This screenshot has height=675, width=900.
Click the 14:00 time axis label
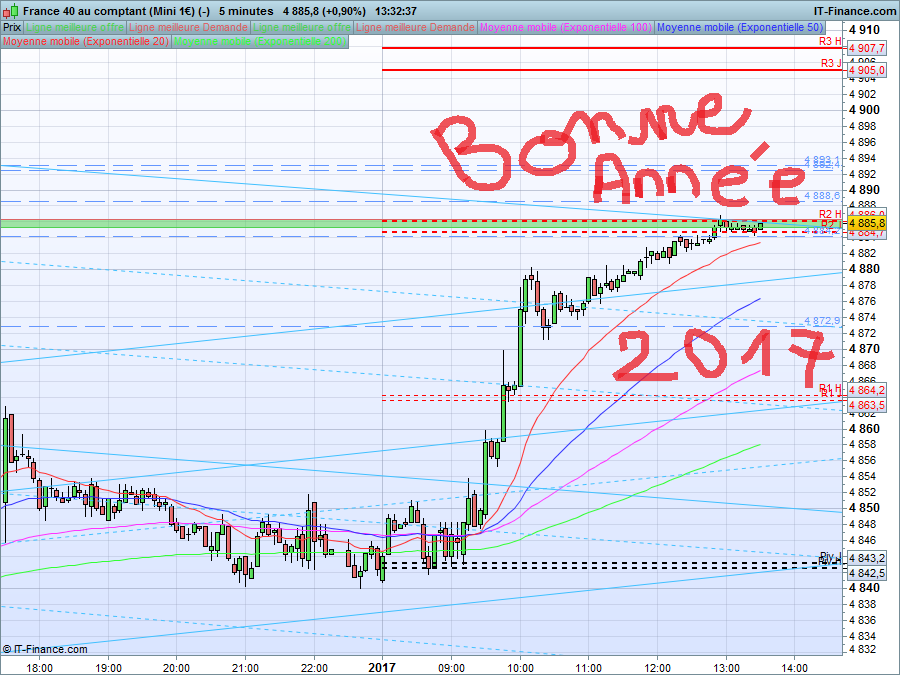(x=794, y=668)
